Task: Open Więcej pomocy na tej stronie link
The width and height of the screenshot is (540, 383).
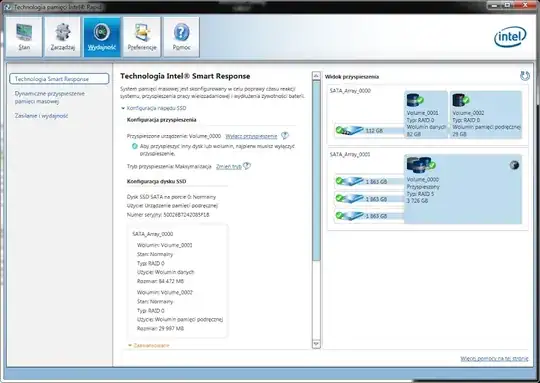Action: [494, 359]
